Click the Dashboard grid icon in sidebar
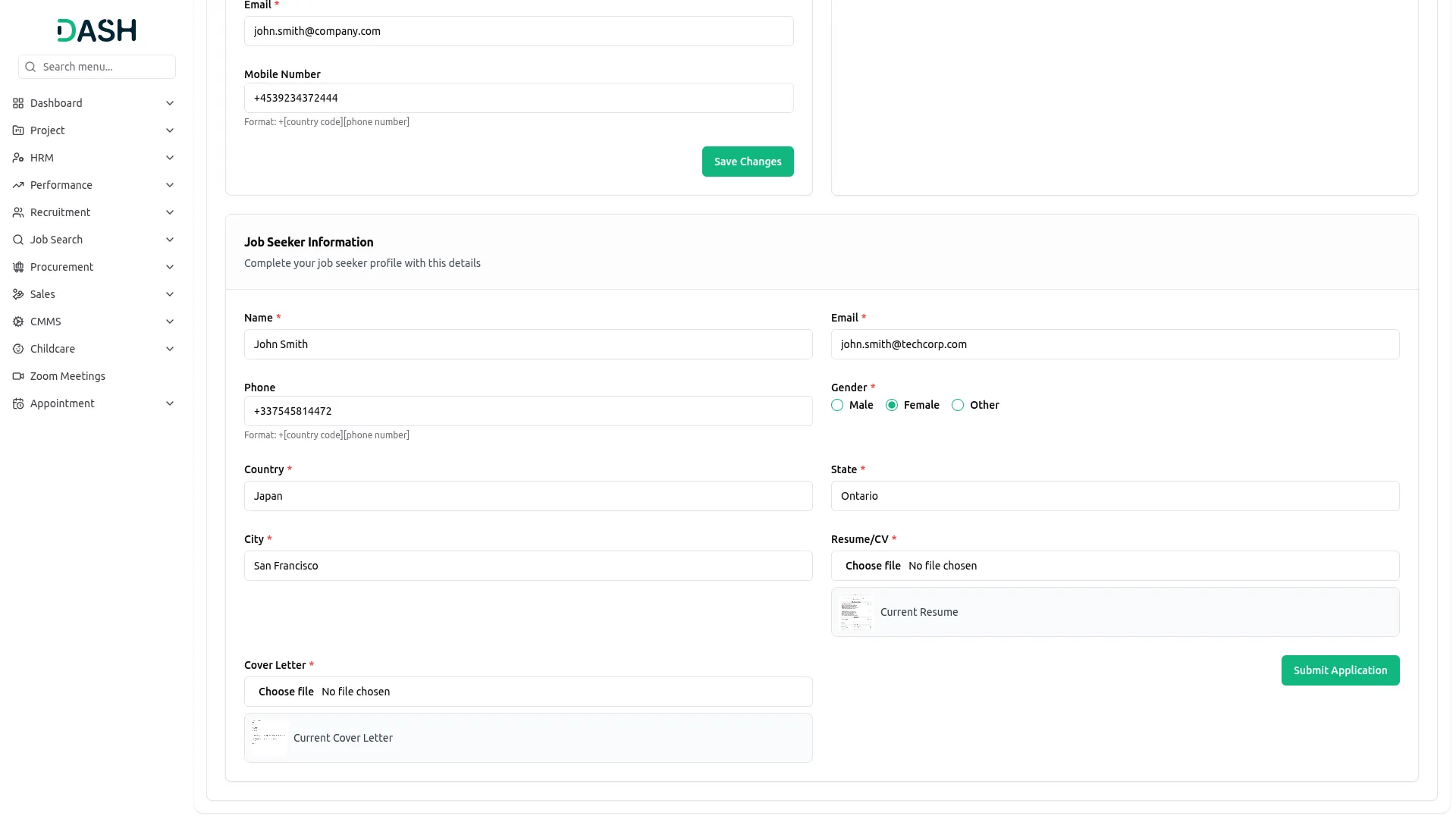This screenshot has width=1456, height=819. click(x=18, y=103)
